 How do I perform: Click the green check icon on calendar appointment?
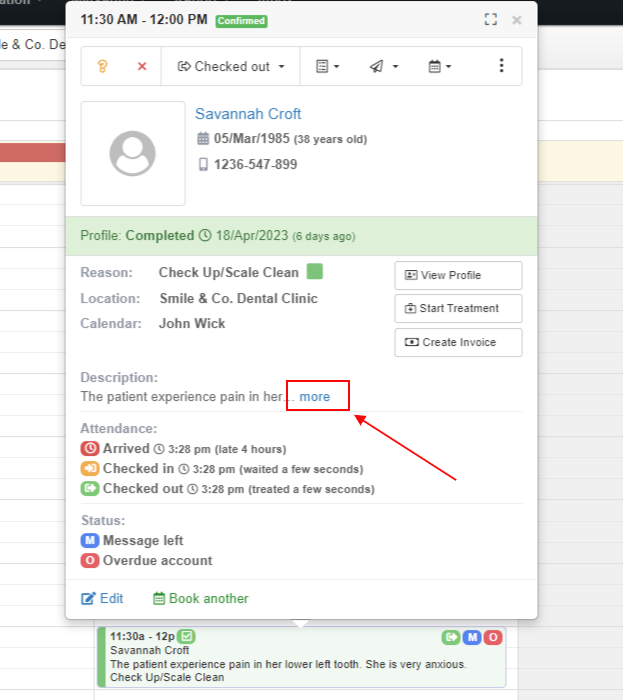[x=186, y=636]
